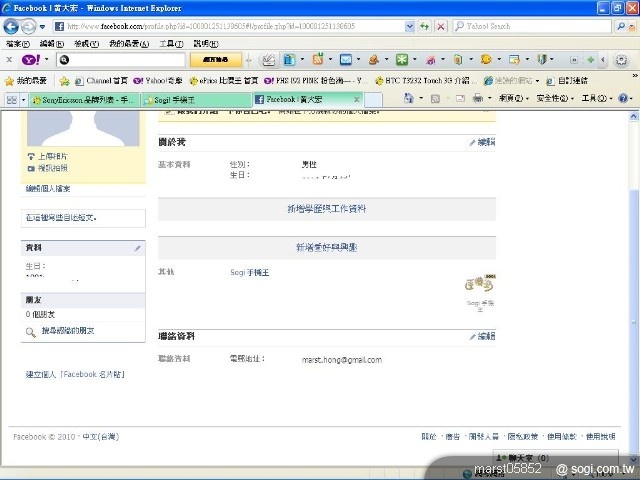Open the 工具(T) menu
The image size is (640, 480).
click(x=171, y=44)
